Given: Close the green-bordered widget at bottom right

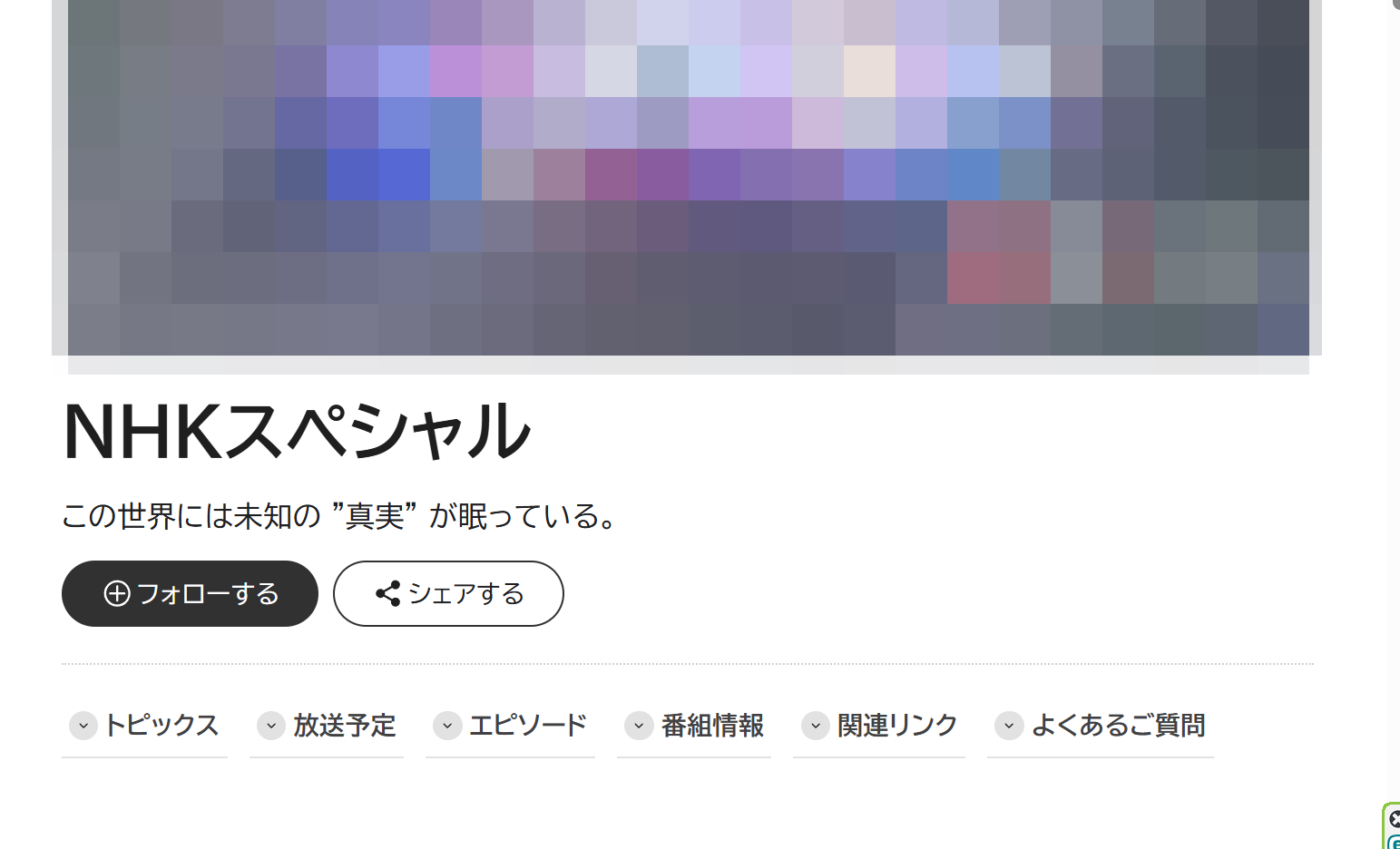Looking at the screenshot, I should (x=1395, y=819).
